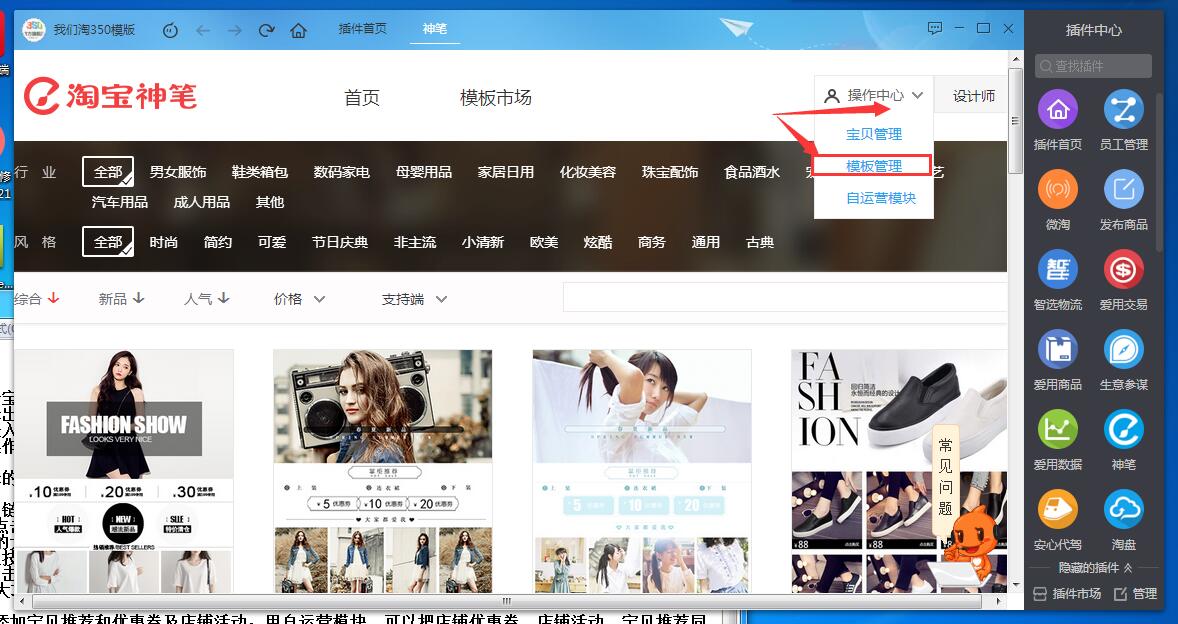Screen dimensions: 1178x624
Task: Sort by 人气
Action: coord(207,299)
